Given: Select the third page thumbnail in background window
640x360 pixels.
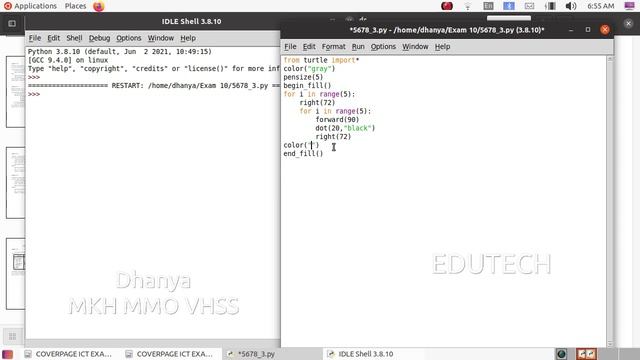Looking at the screenshot, I should pyautogui.click(x=16, y=274).
